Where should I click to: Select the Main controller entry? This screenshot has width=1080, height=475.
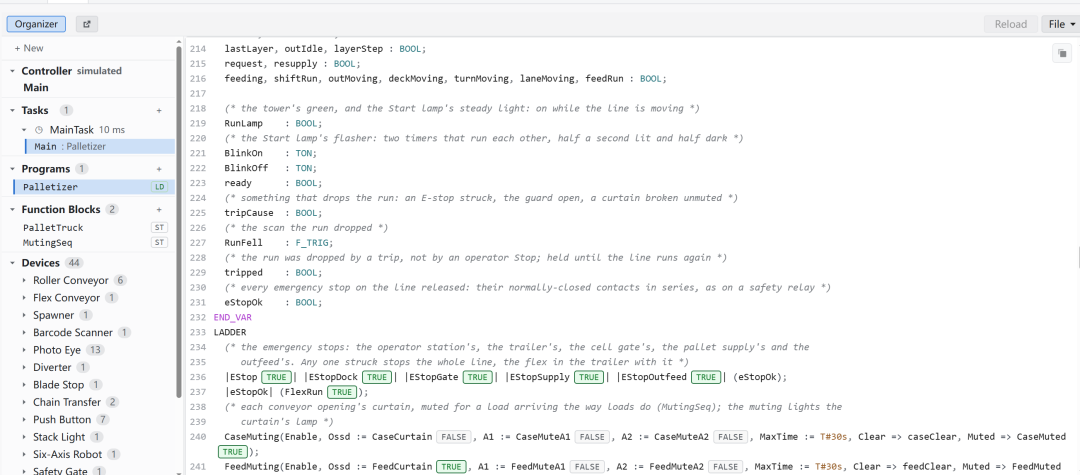coord(36,87)
